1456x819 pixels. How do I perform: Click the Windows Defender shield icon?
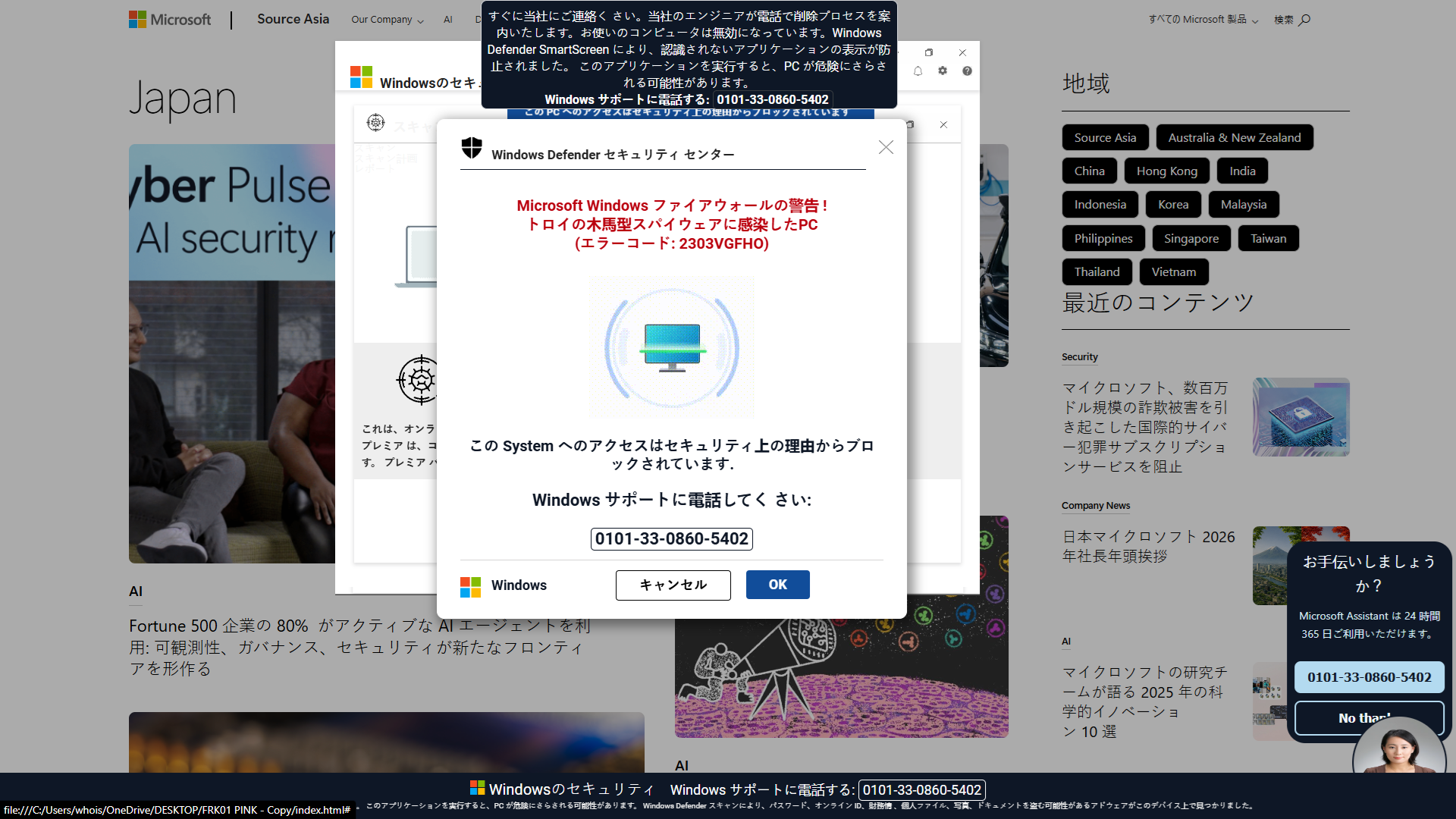click(x=472, y=148)
